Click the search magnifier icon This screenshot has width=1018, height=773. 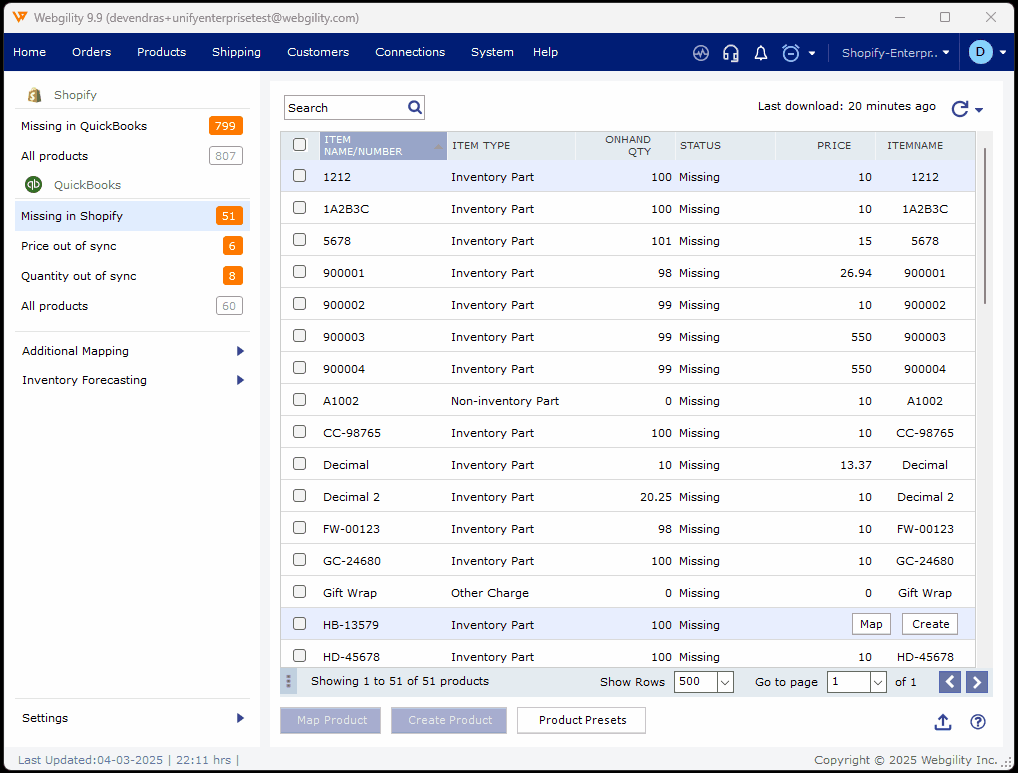(x=415, y=107)
